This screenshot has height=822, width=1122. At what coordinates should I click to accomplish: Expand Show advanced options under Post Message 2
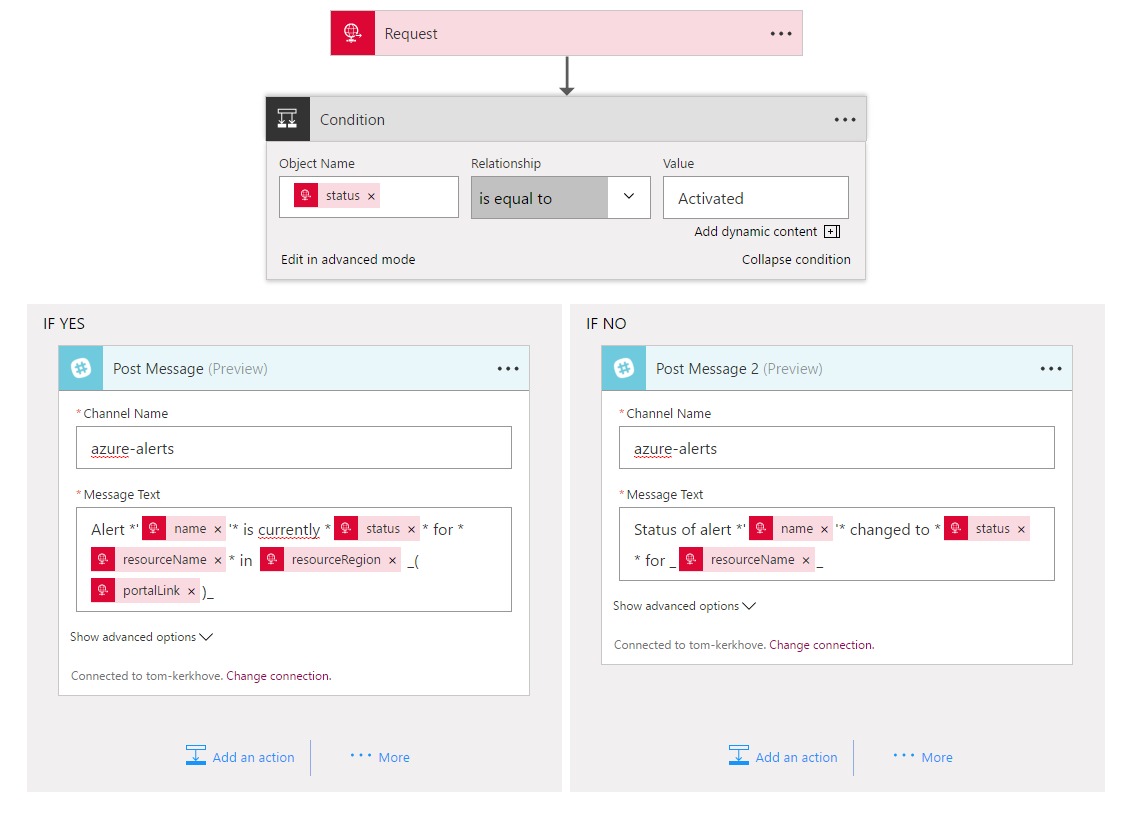(x=685, y=605)
